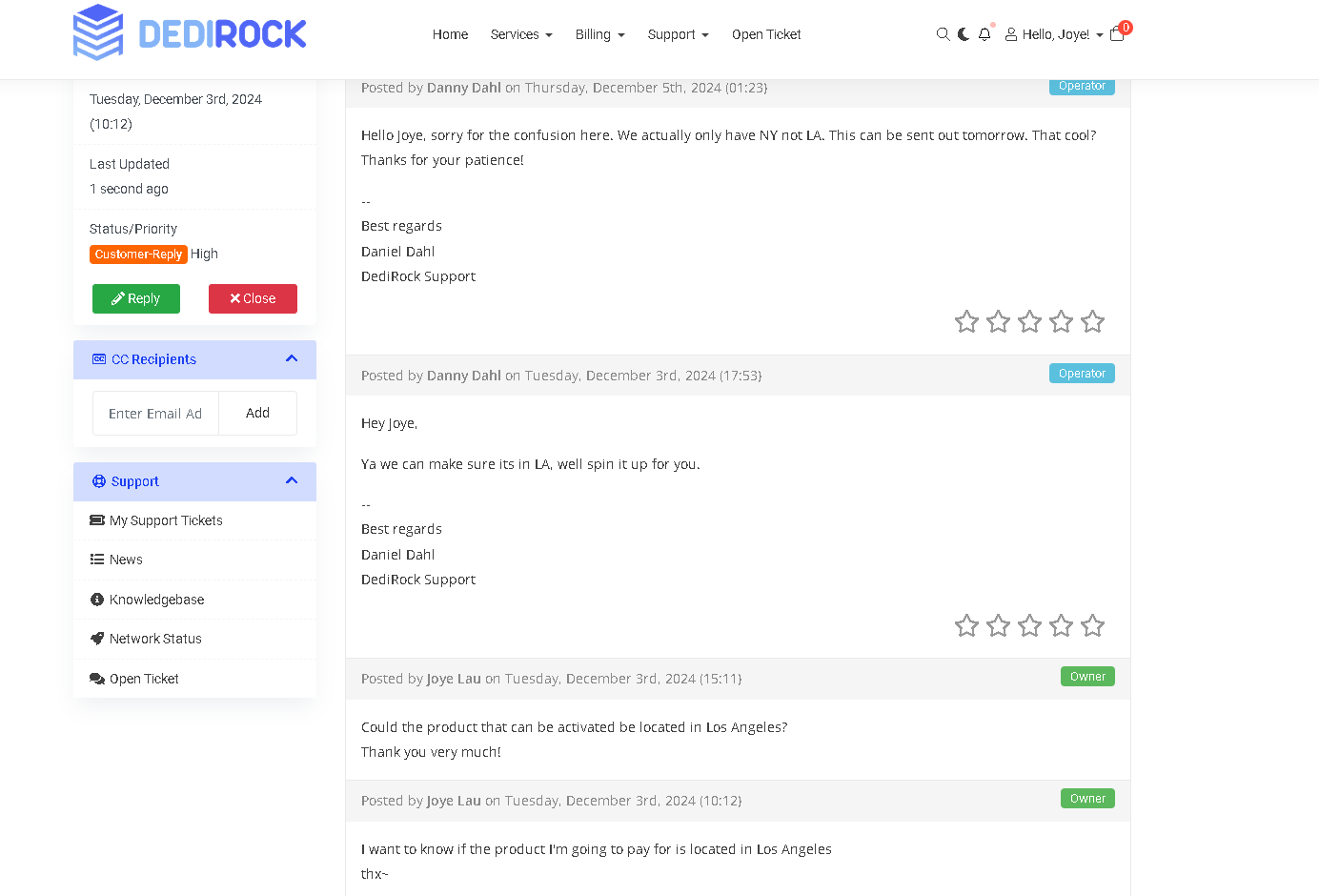Rate Dec 5th reply one star

966,322
